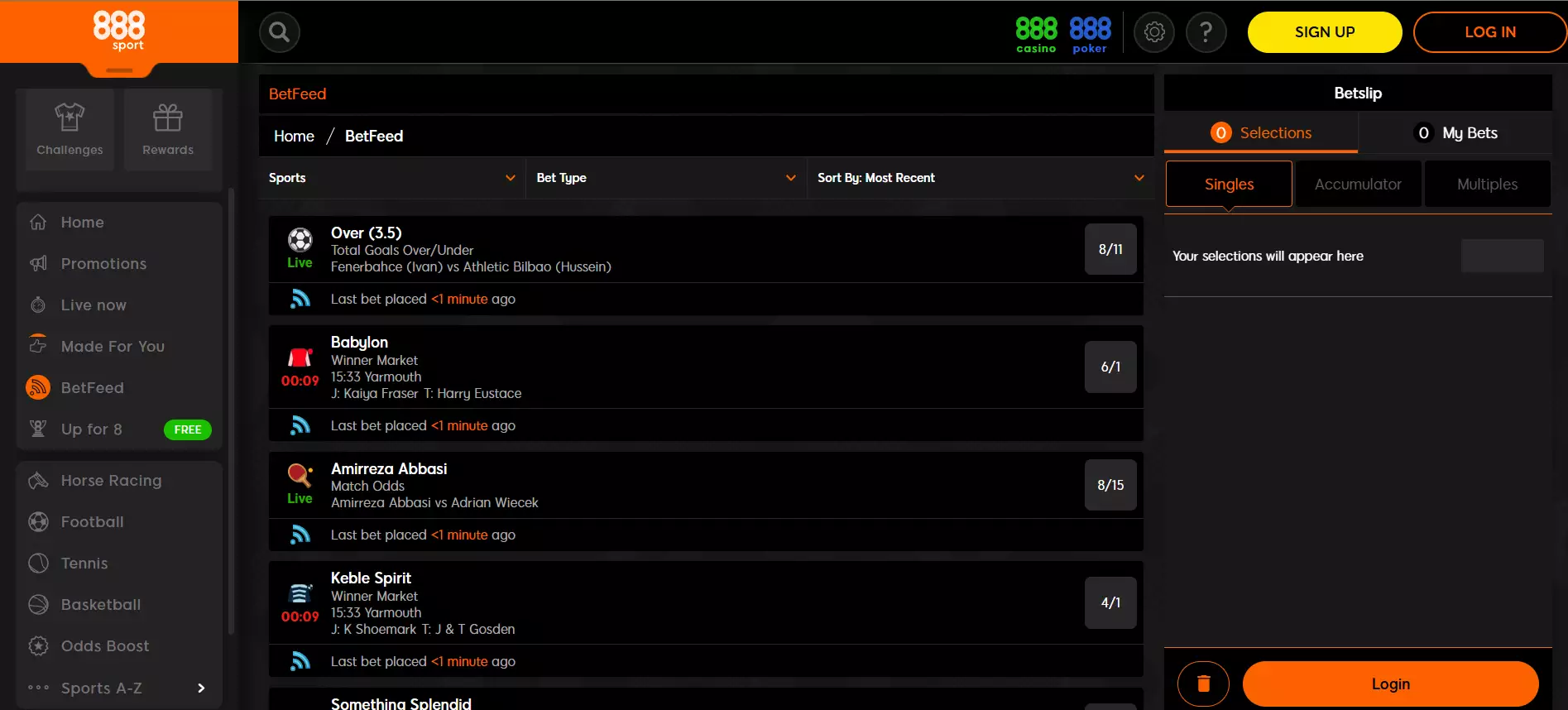Select the Accumulator tab
This screenshot has width=1568, height=710.
(1358, 185)
